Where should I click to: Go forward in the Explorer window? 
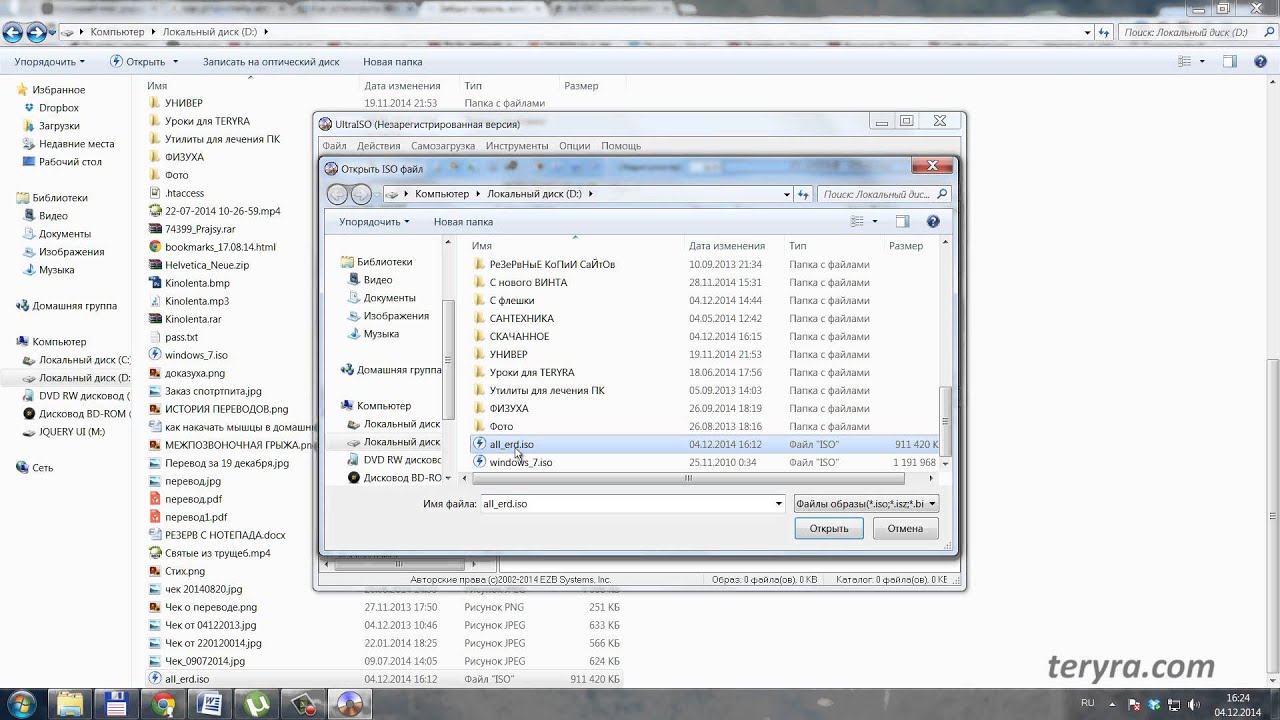point(36,32)
